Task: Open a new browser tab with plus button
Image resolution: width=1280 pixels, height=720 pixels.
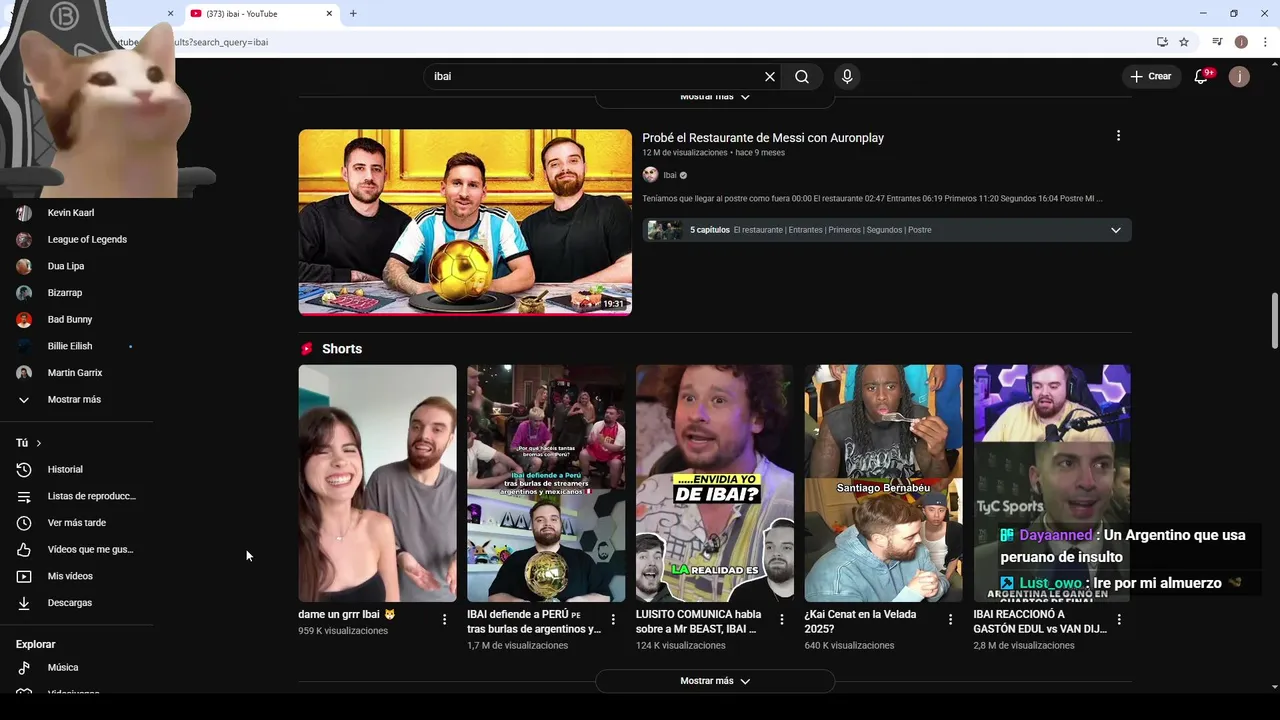Action: pyautogui.click(x=353, y=14)
